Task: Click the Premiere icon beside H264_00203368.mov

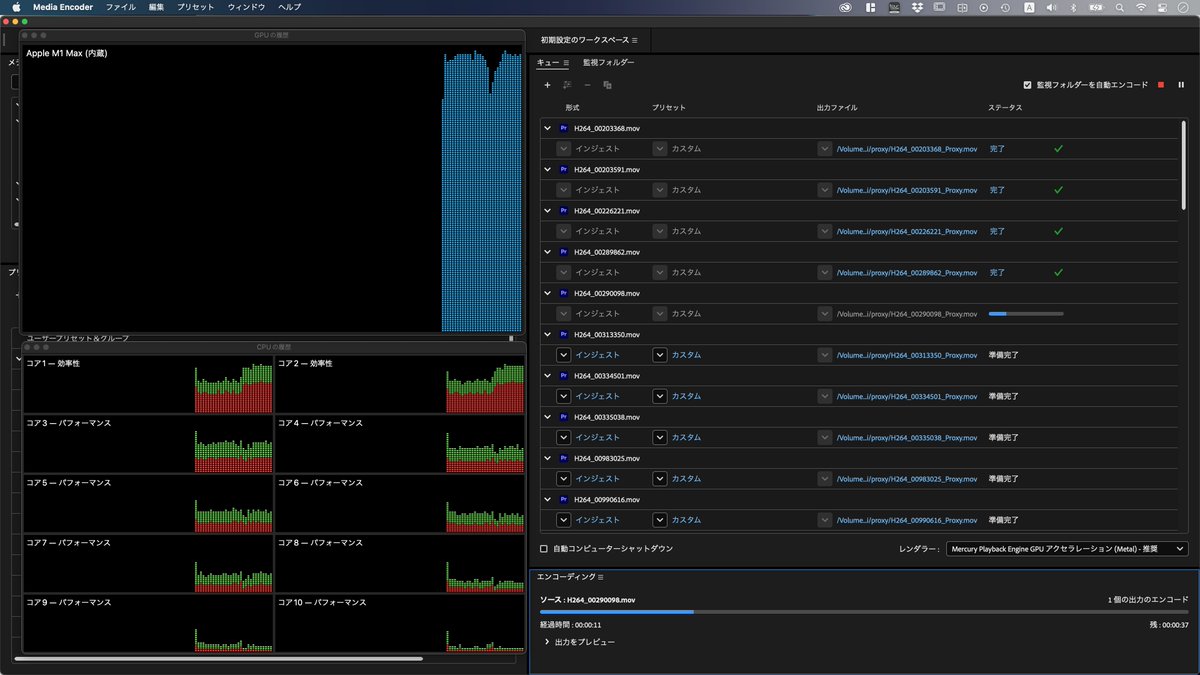Action: 564,128
